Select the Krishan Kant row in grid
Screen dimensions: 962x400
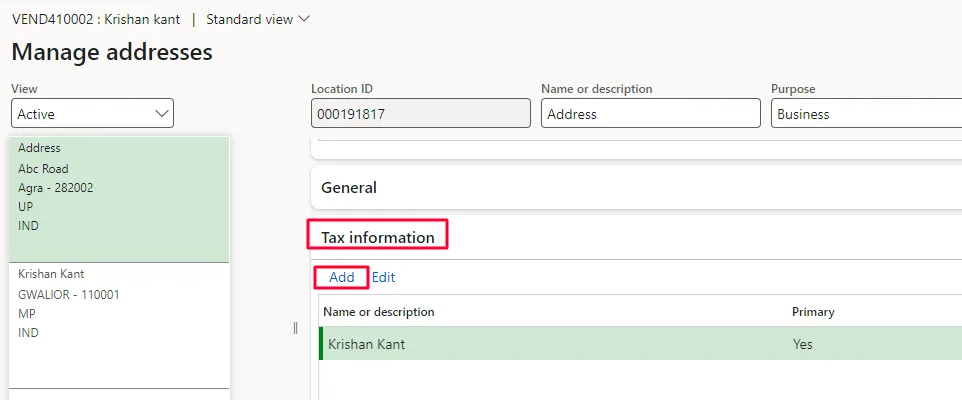641,344
